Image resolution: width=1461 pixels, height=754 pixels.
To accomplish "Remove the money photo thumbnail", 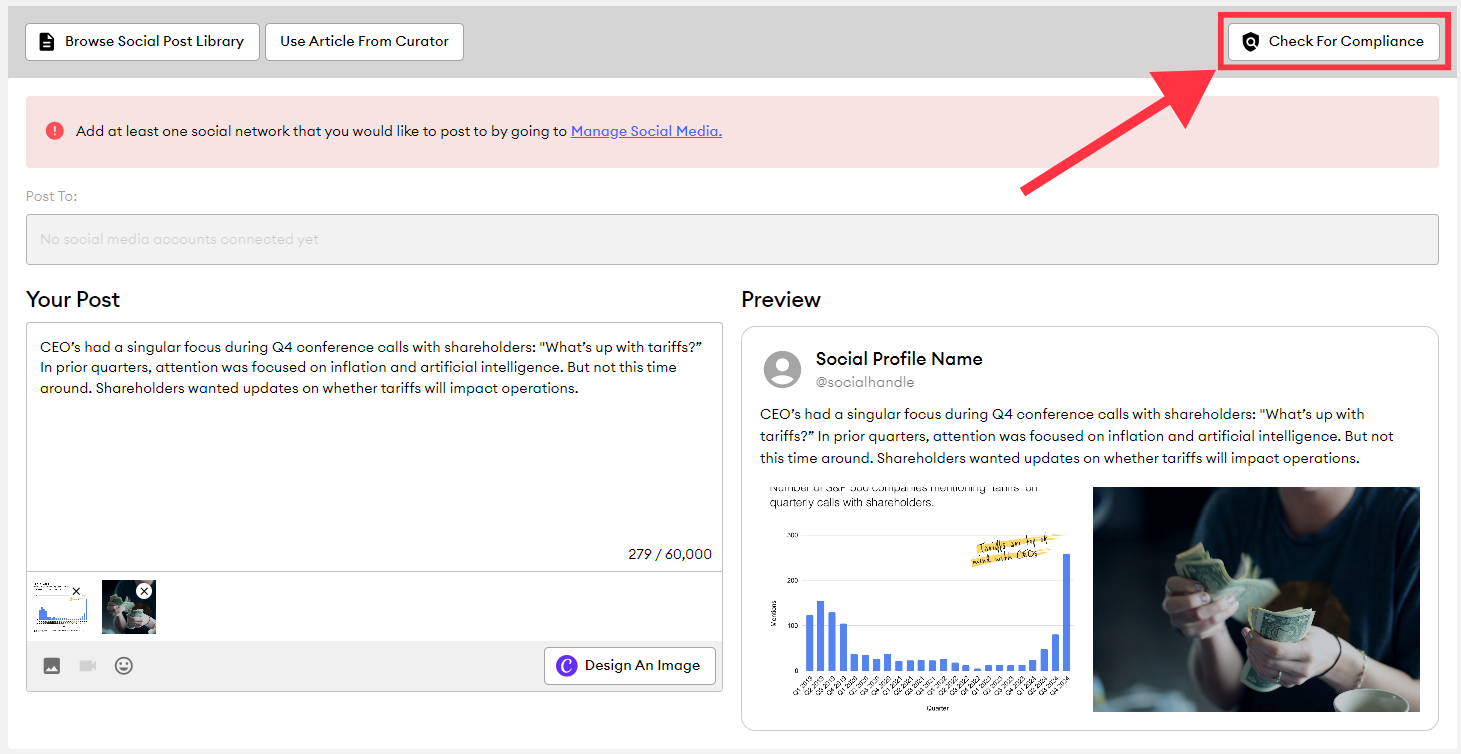I will point(144,591).
